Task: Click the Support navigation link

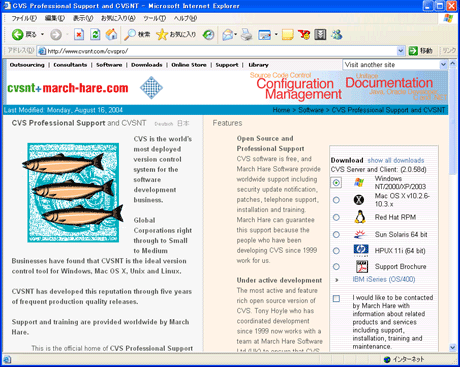Action: click(x=227, y=65)
